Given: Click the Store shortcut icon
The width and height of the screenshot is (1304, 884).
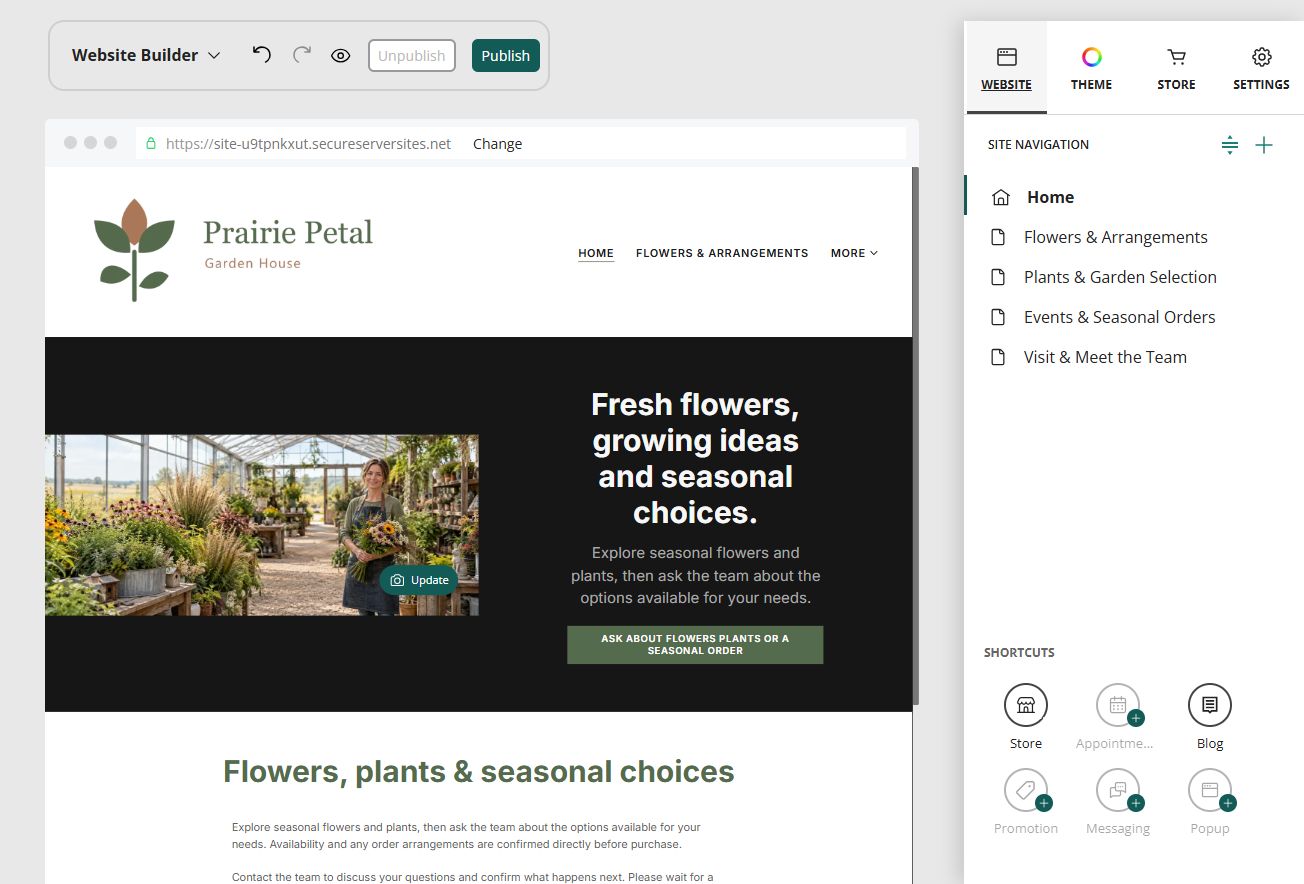Looking at the screenshot, I should pyautogui.click(x=1026, y=705).
